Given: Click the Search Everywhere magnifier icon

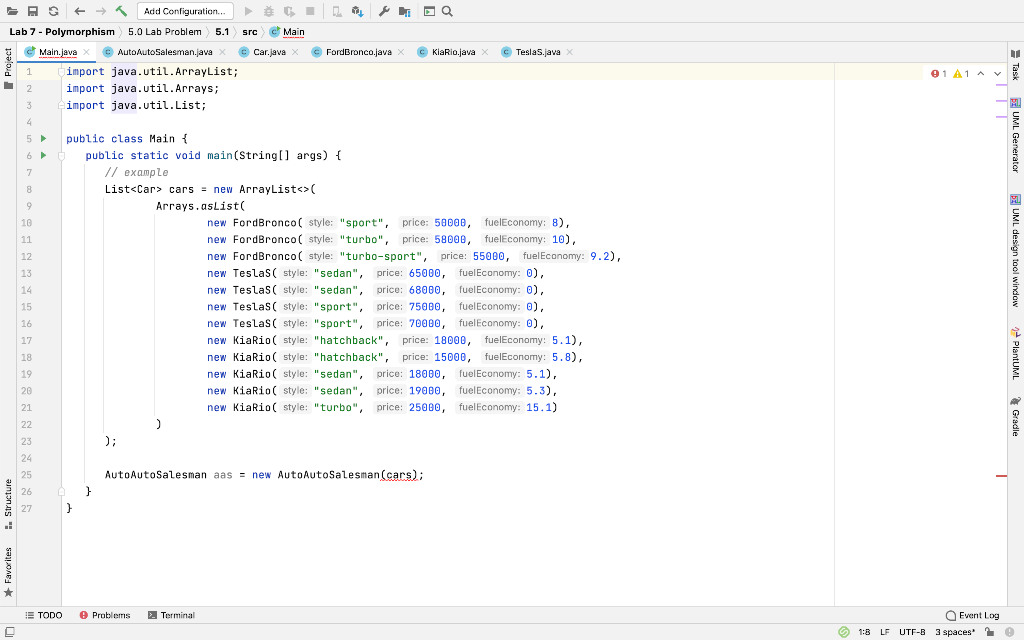Looking at the screenshot, I should (446, 11).
